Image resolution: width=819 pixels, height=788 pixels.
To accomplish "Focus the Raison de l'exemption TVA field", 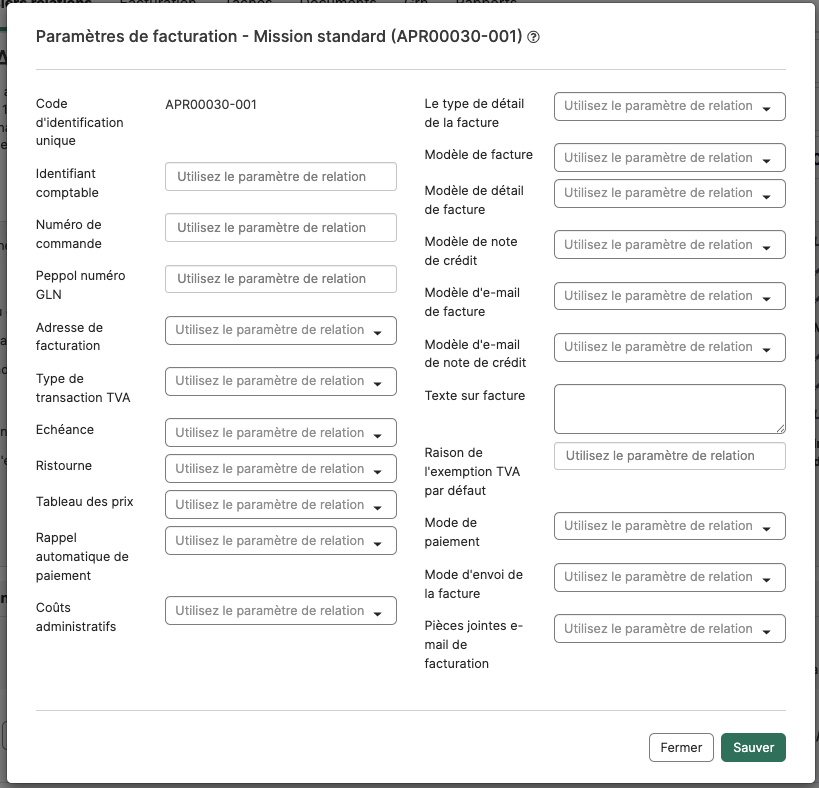I will (670, 456).
